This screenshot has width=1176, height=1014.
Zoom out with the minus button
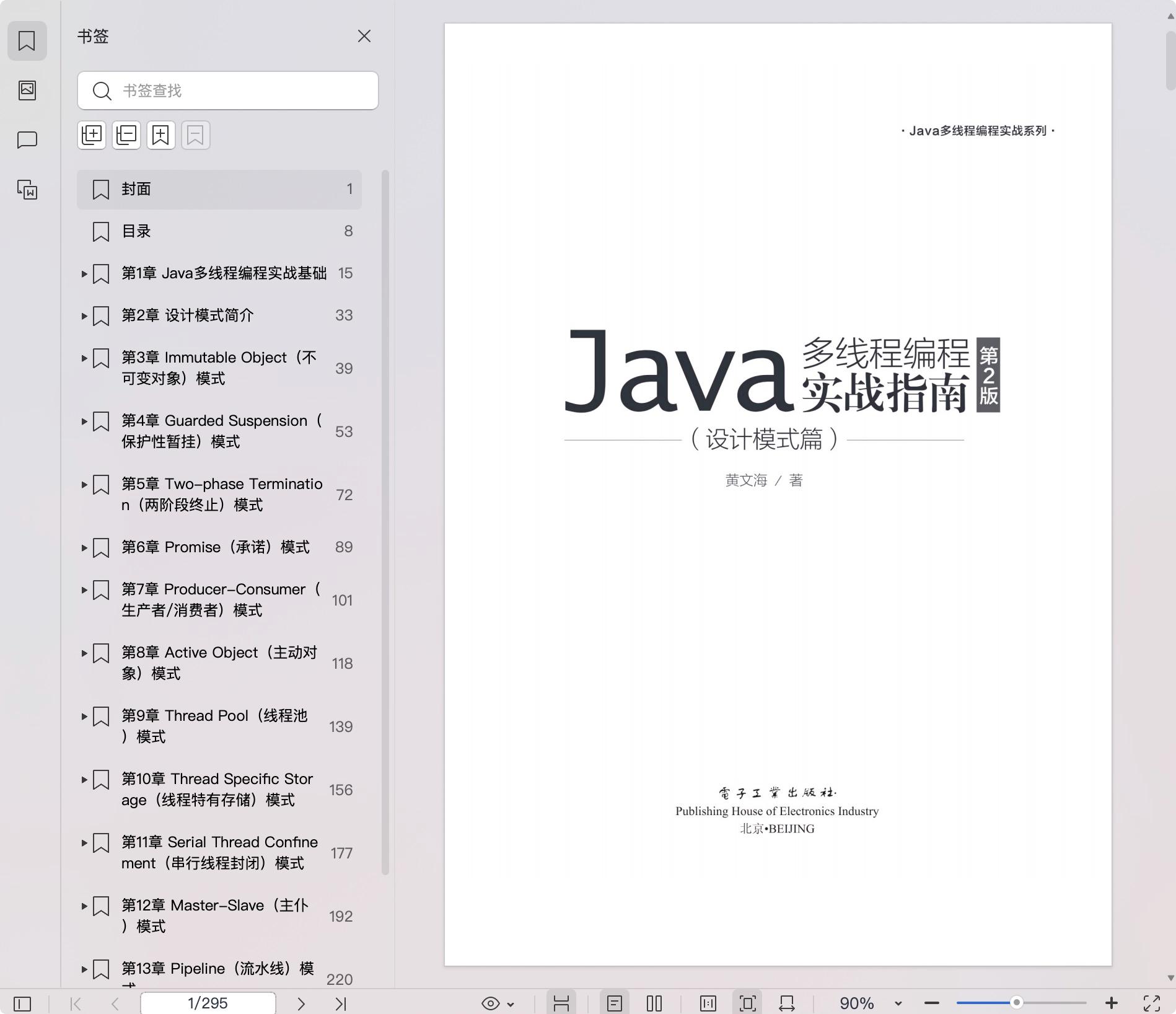pos(932,1003)
